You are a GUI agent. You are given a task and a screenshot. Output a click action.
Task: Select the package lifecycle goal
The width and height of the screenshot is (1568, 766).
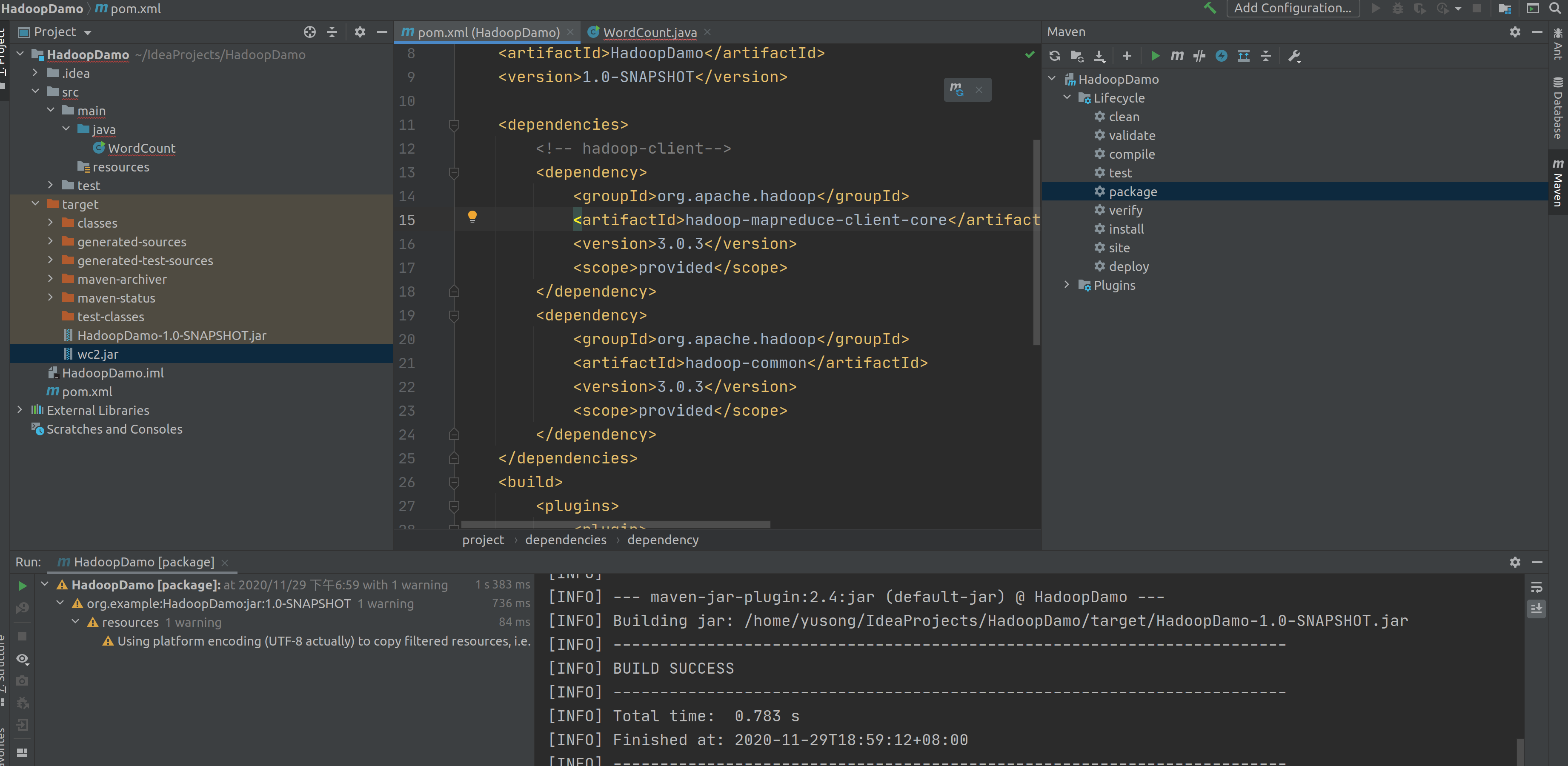click(x=1295, y=191)
